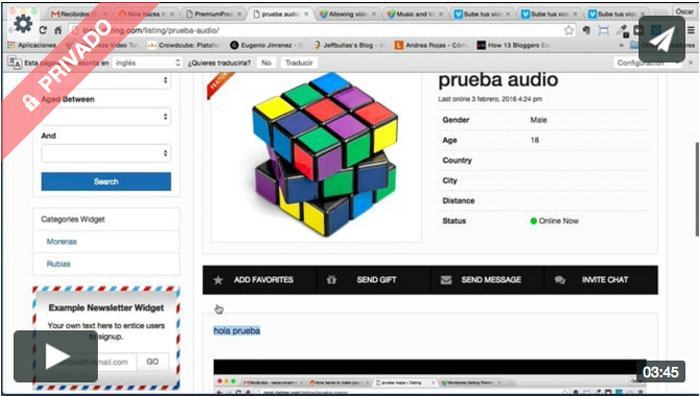
Task: Click the page vertical scrollbar handle
Action: coord(697,189)
